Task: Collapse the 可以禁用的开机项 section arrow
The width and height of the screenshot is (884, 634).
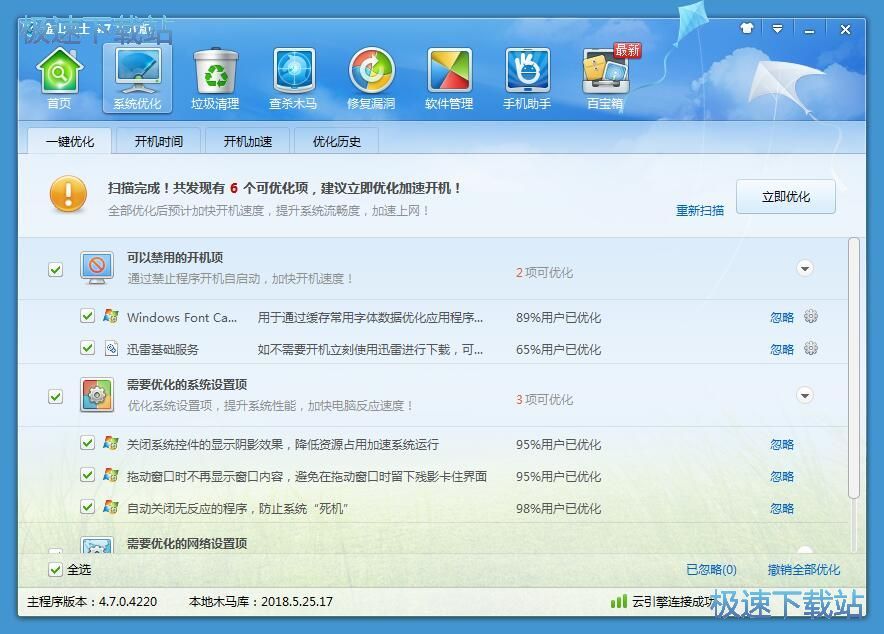Action: point(805,268)
